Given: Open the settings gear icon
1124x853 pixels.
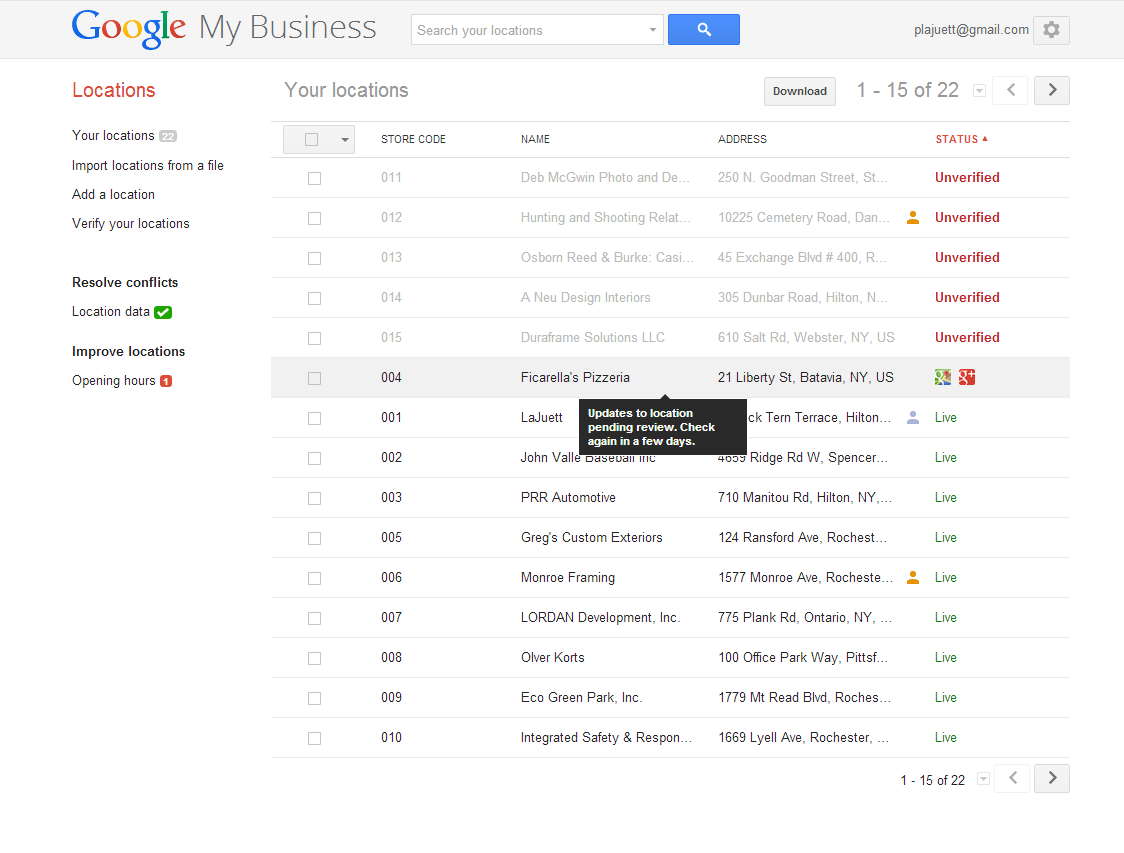Looking at the screenshot, I should [x=1051, y=30].
